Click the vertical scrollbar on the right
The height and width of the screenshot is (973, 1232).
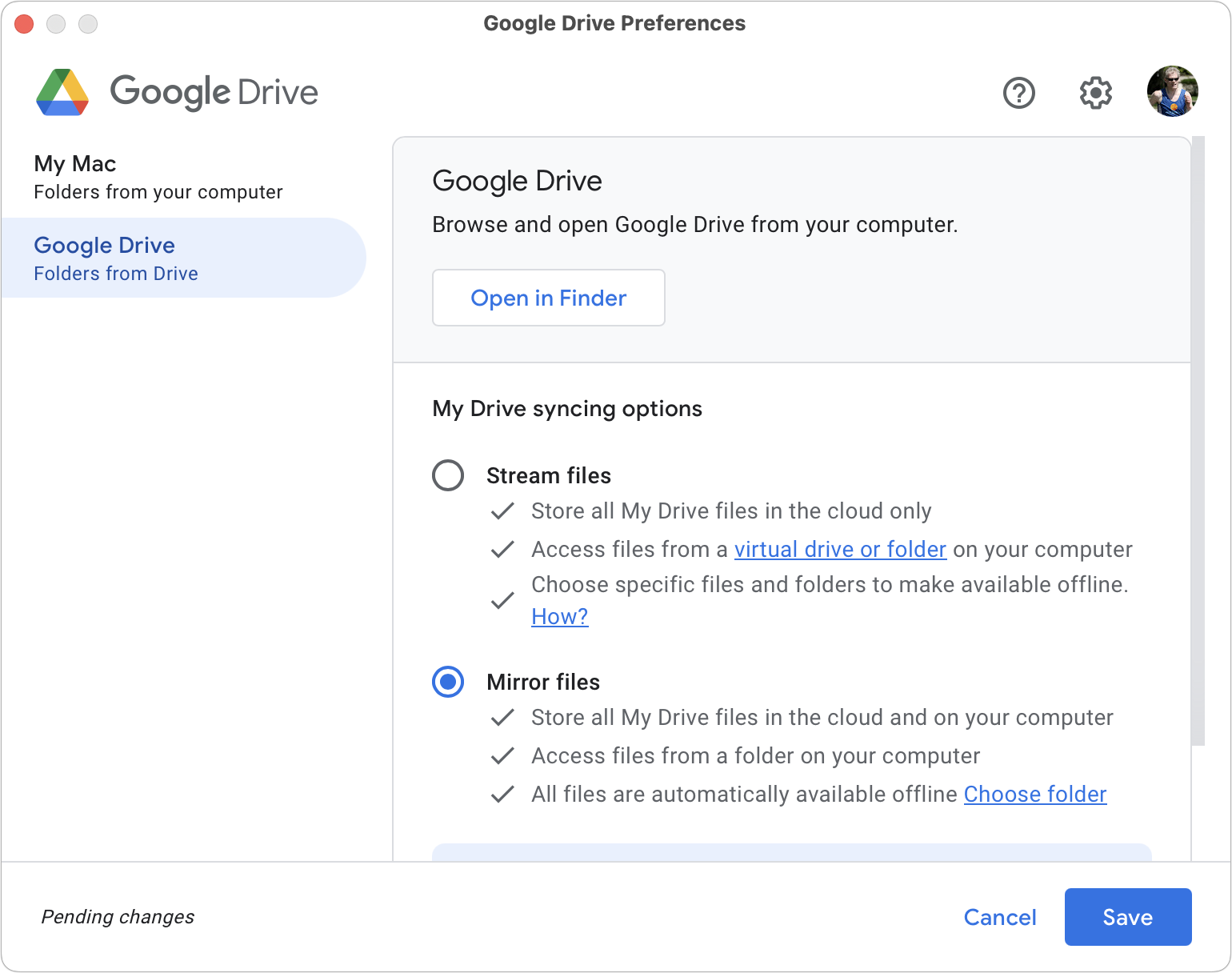pyautogui.click(x=1198, y=440)
